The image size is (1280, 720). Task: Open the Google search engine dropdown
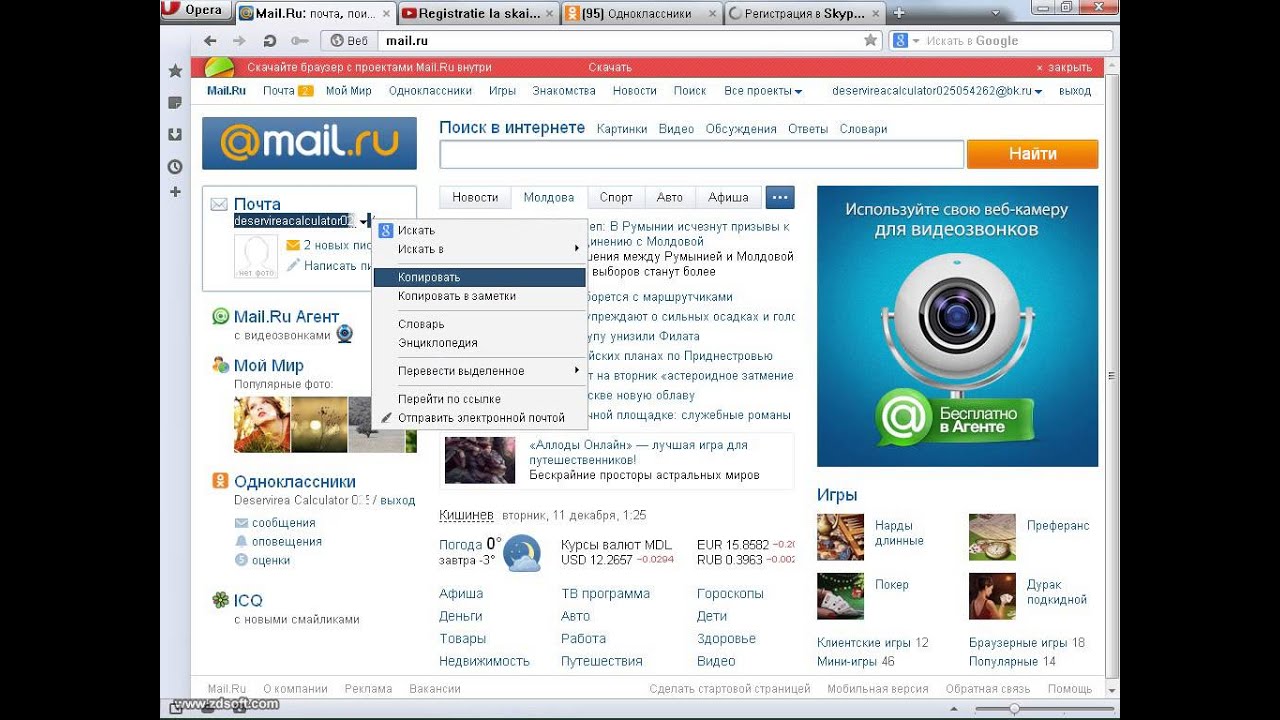[x=906, y=41]
